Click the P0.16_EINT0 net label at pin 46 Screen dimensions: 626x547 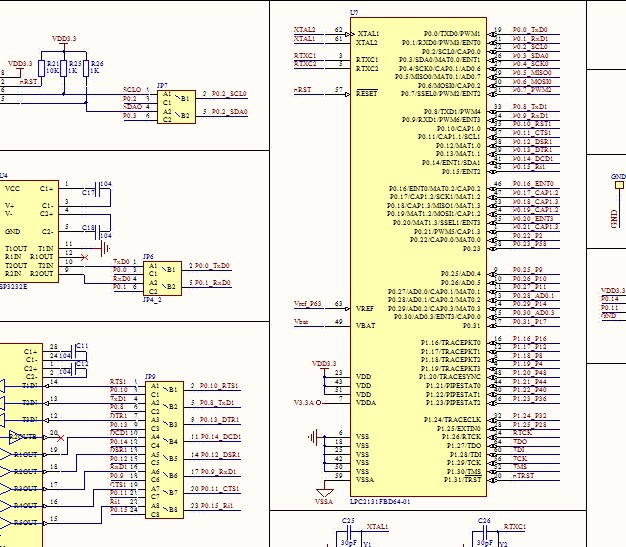point(533,184)
